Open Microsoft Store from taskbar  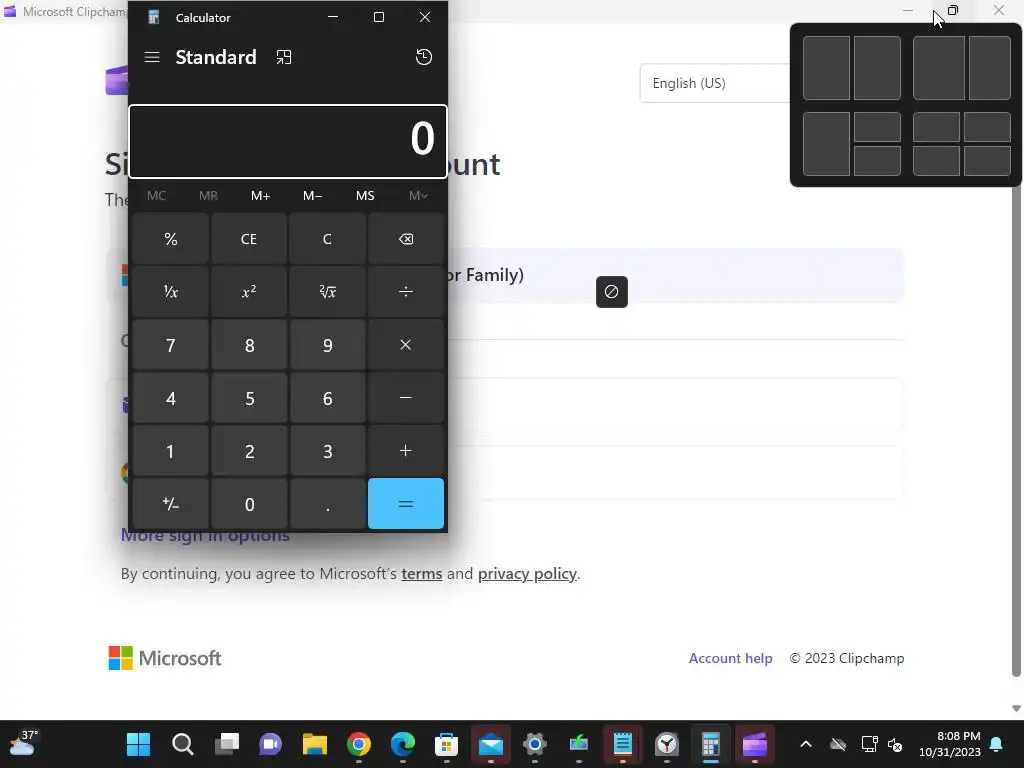[447, 744]
